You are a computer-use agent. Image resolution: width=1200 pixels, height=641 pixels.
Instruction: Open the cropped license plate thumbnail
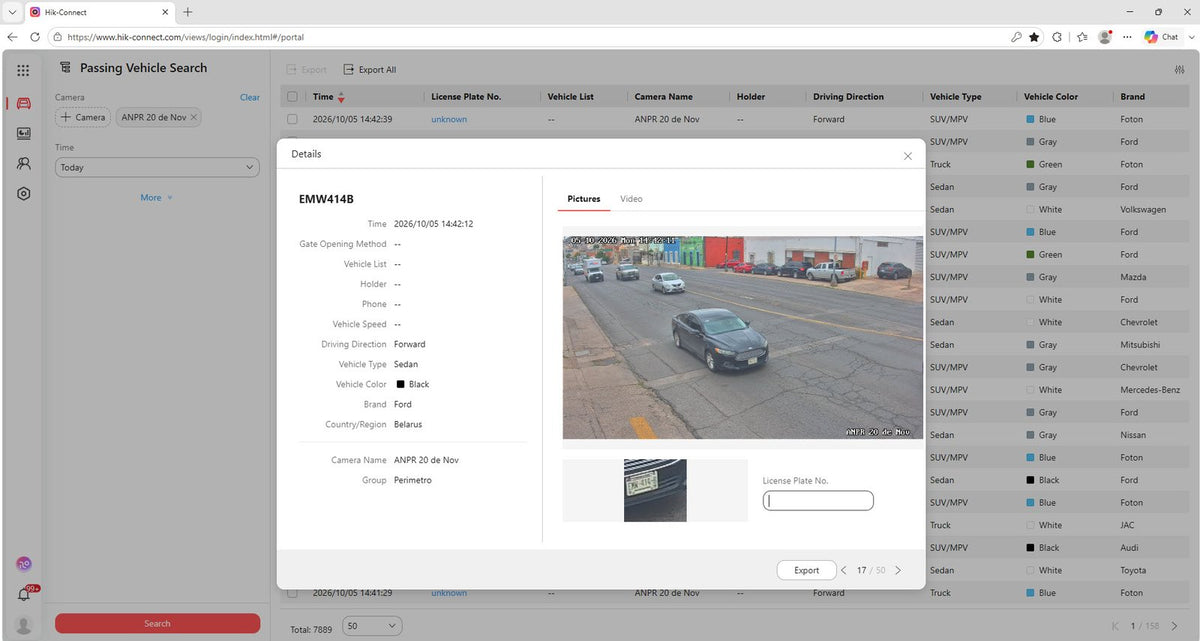click(655, 490)
